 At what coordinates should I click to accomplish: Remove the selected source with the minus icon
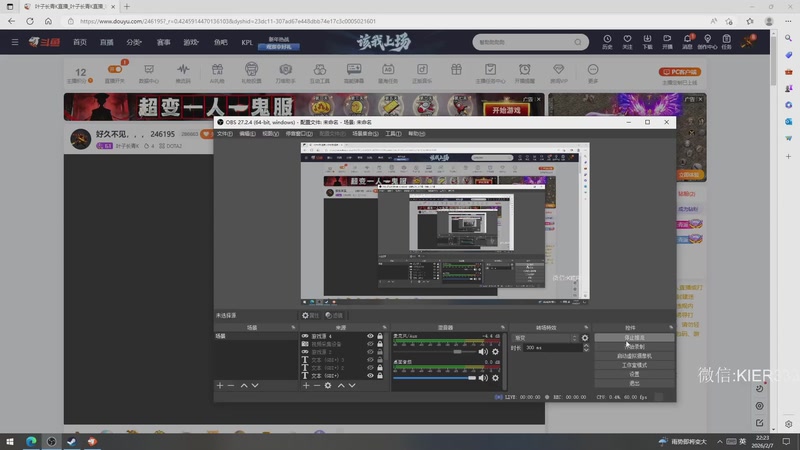[x=316, y=385]
